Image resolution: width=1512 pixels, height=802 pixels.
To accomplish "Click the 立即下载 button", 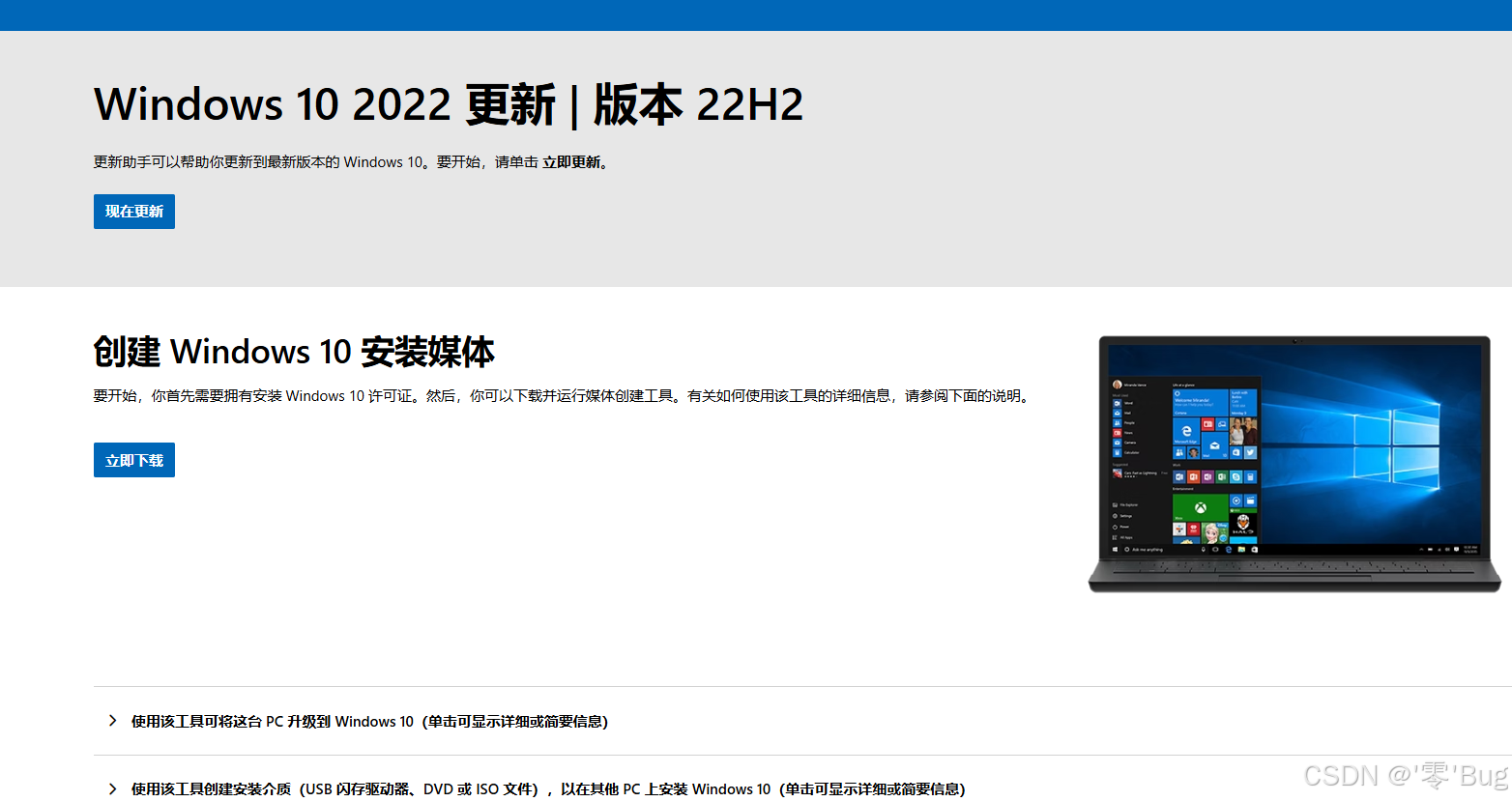I will tap(134, 460).
